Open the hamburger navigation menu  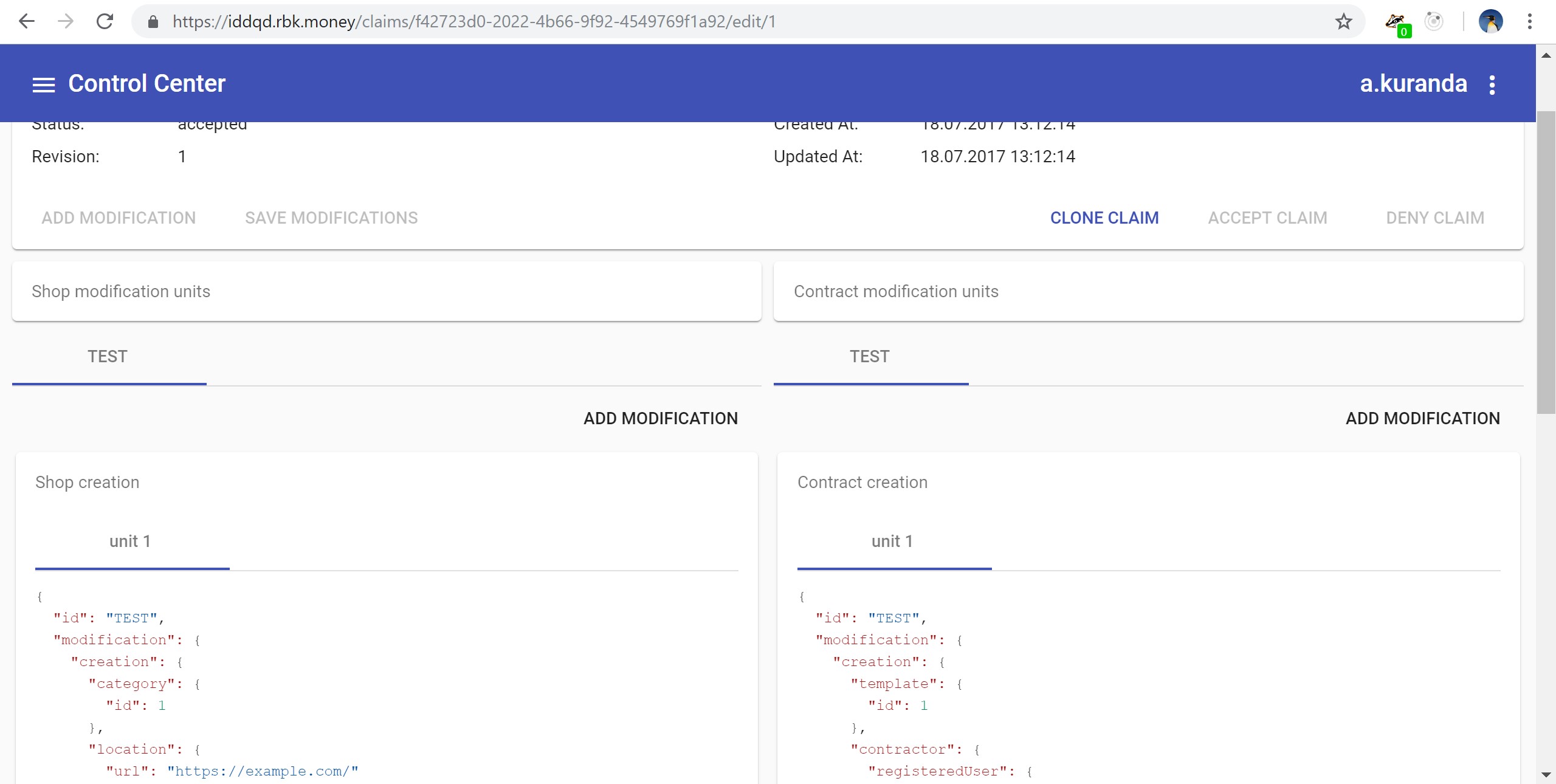tap(43, 84)
